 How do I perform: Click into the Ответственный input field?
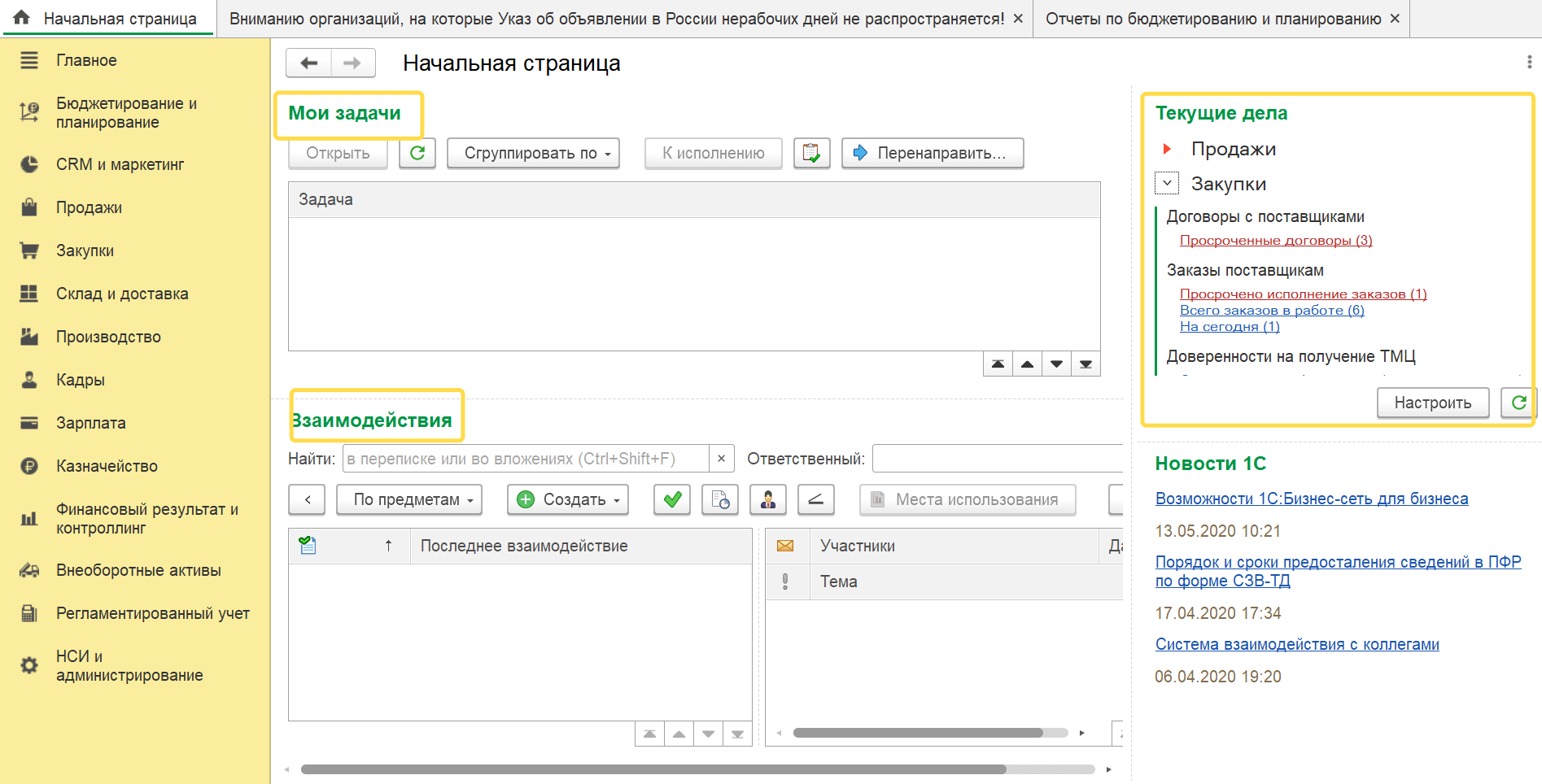point(998,459)
